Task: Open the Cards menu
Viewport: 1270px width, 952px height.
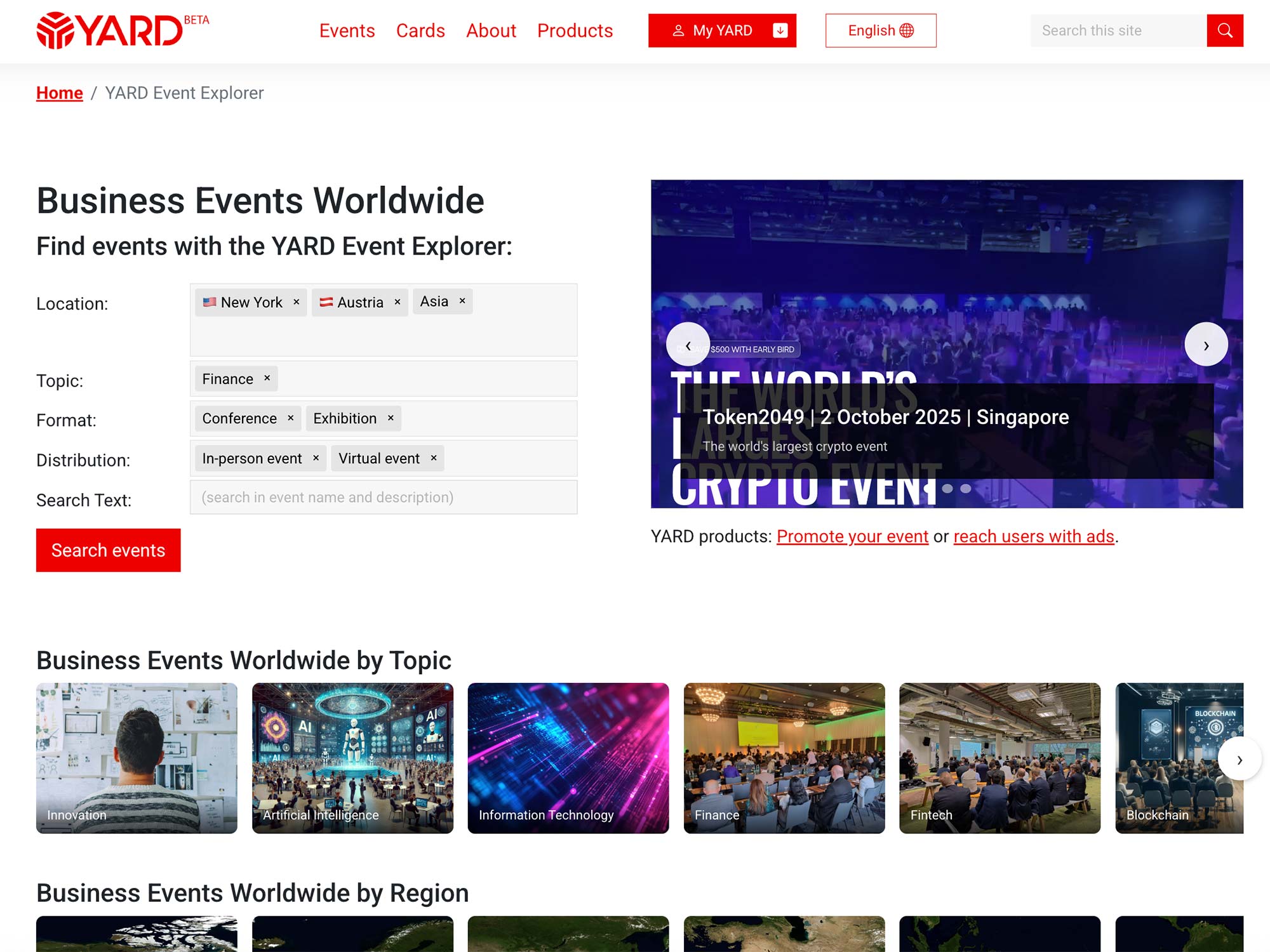Action: click(420, 30)
